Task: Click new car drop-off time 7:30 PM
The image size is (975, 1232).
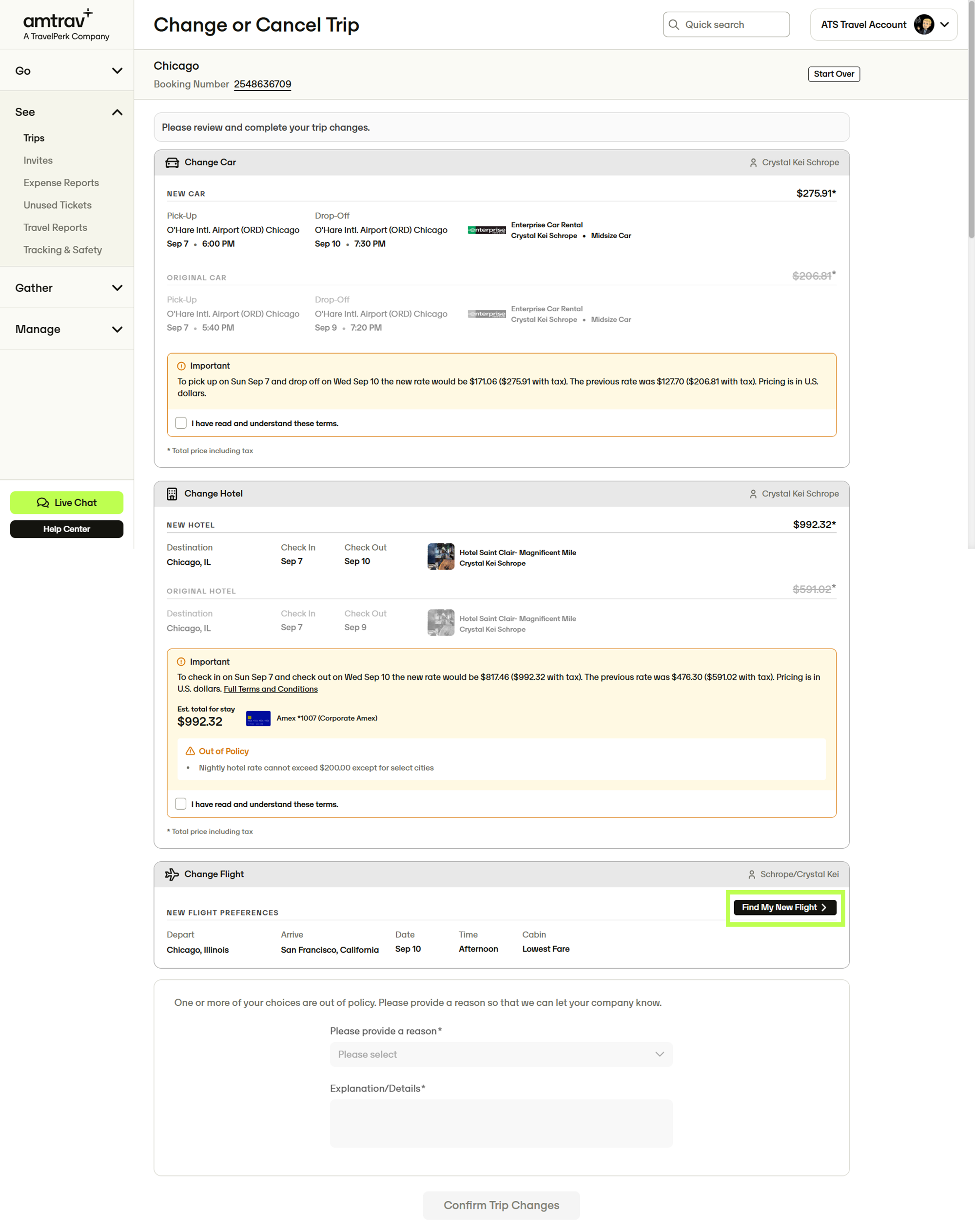Action: (370, 243)
